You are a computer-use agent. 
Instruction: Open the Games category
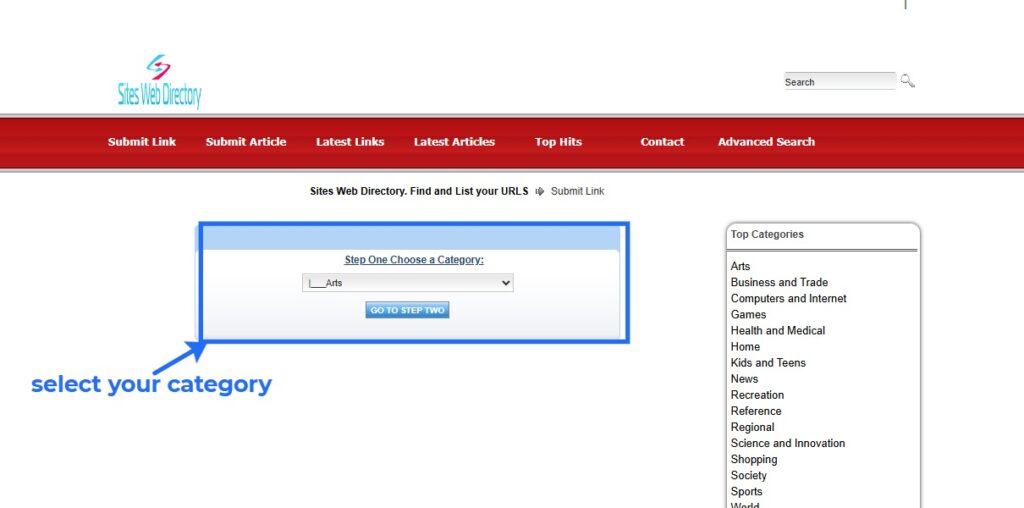tap(748, 314)
